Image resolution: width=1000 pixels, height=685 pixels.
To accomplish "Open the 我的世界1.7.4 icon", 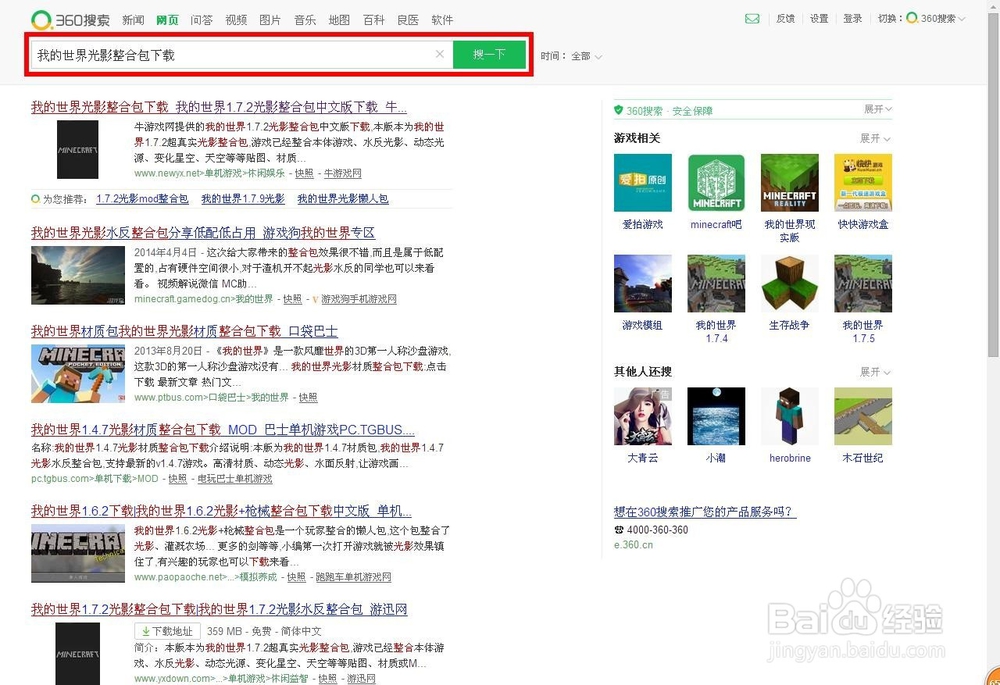I will 716,283.
